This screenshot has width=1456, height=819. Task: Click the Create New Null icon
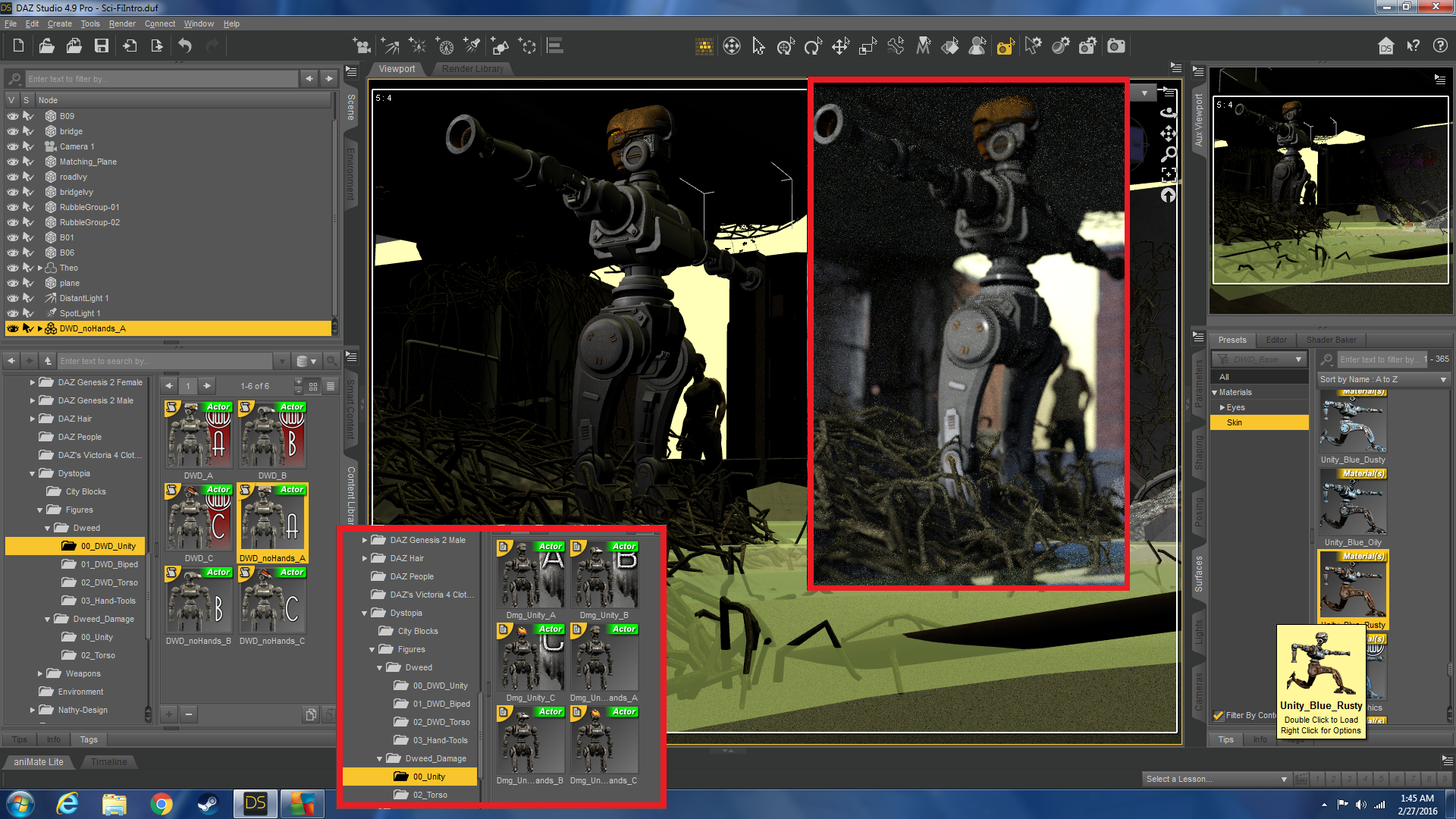pyautogui.click(x=528, y=46)
